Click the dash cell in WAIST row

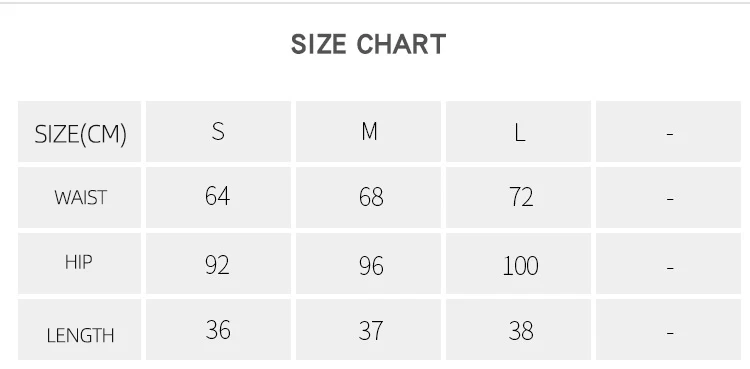coord(669,197)
